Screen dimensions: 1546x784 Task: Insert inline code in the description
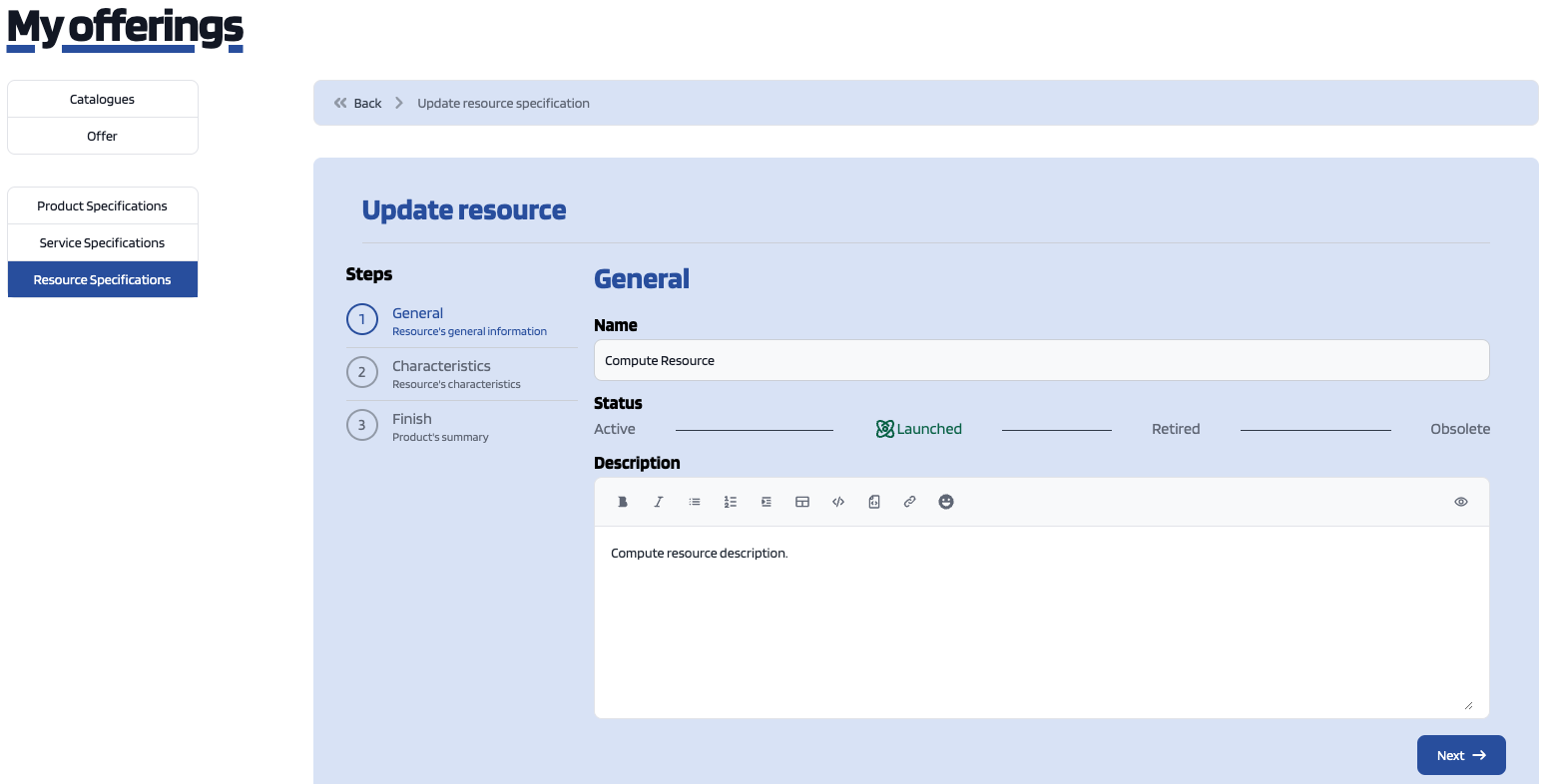[x=838, y=502]
